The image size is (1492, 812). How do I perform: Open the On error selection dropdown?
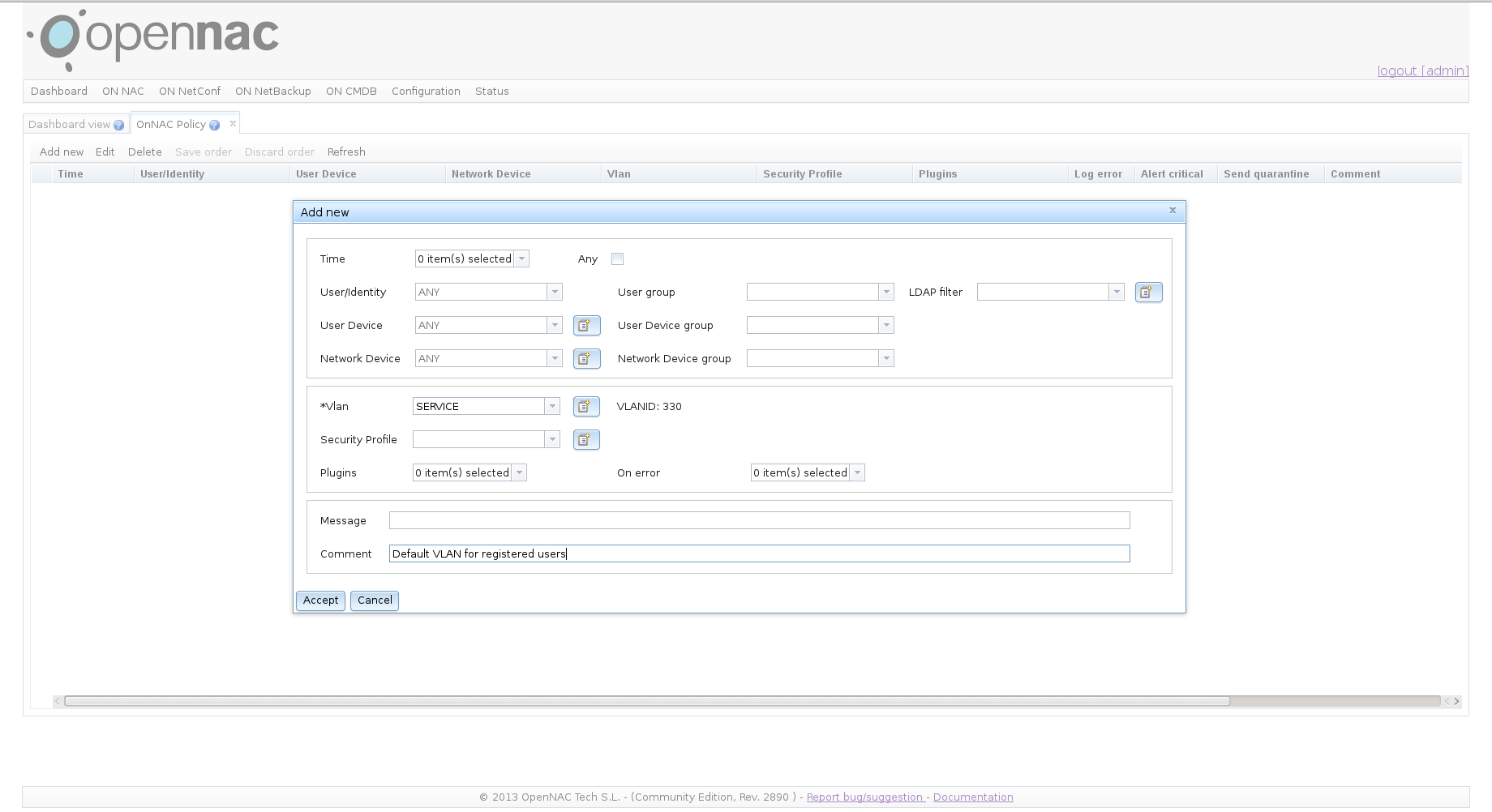click(857, 472)
